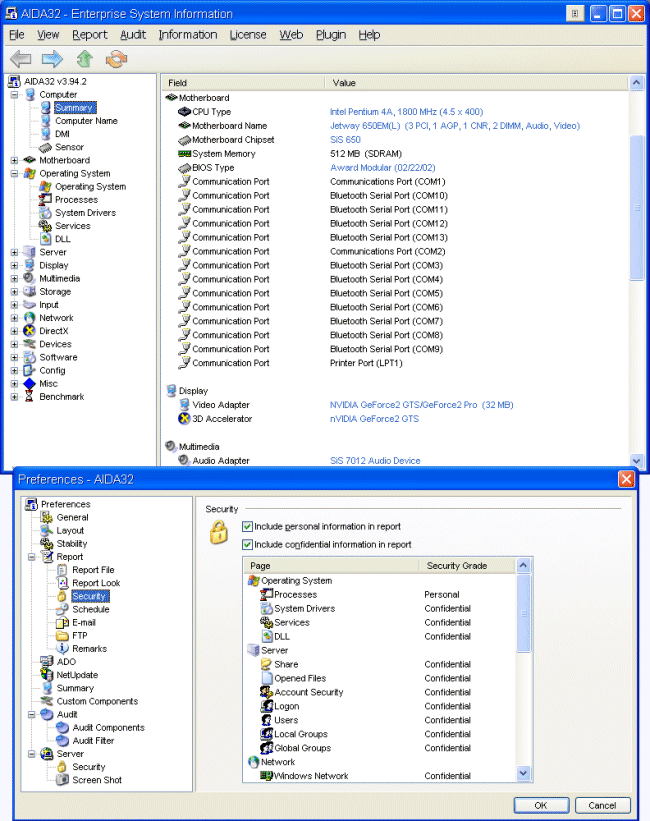The height and width of the screenshot is (821, 650).
Task: Select the Windows Network row in page list
Action: click(382, 775)
